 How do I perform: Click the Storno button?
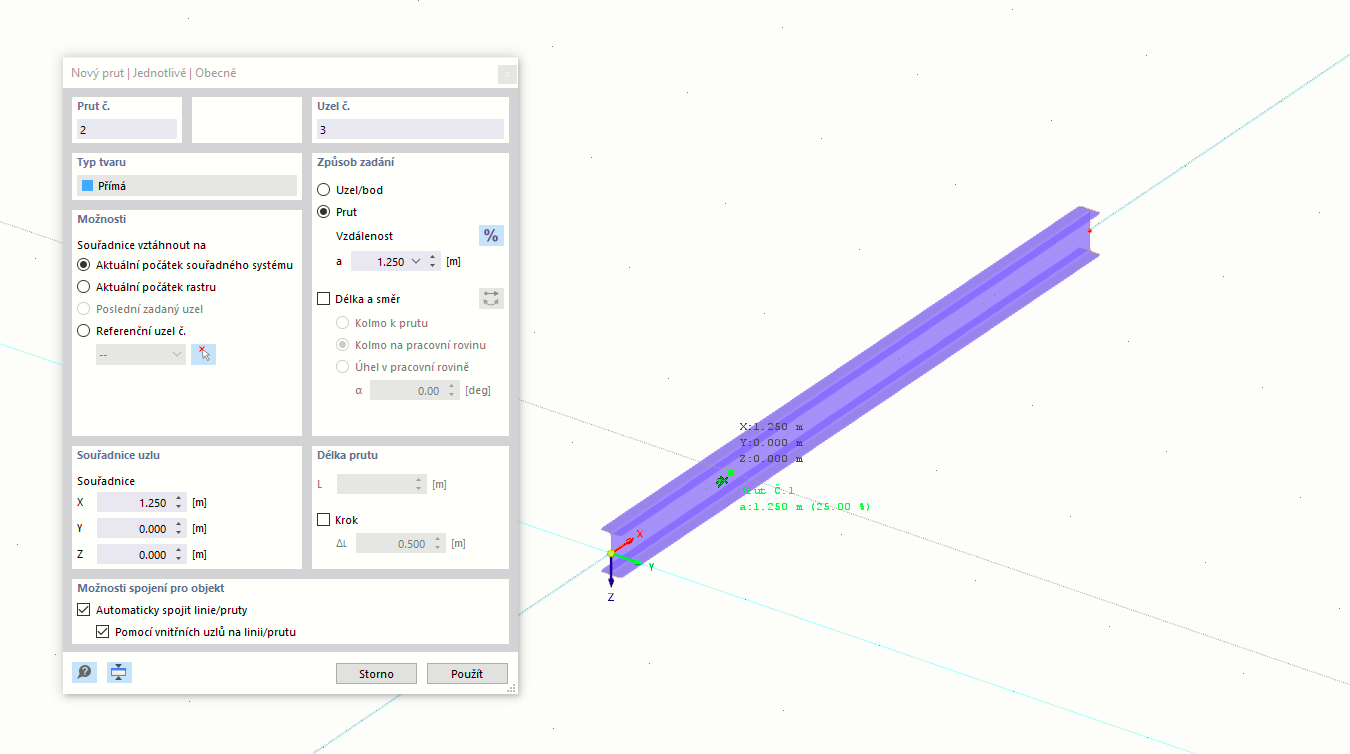coord(377,673)
